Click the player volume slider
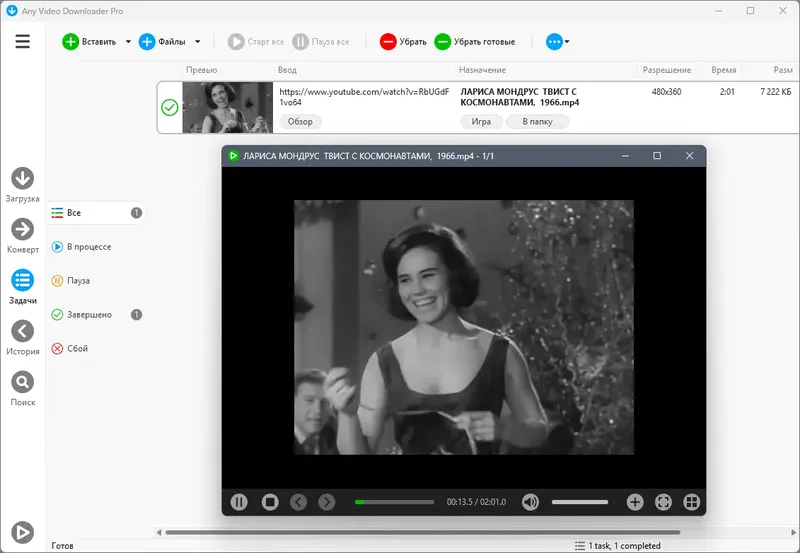This screenshot has height=553, width=800. pos(580,502)
